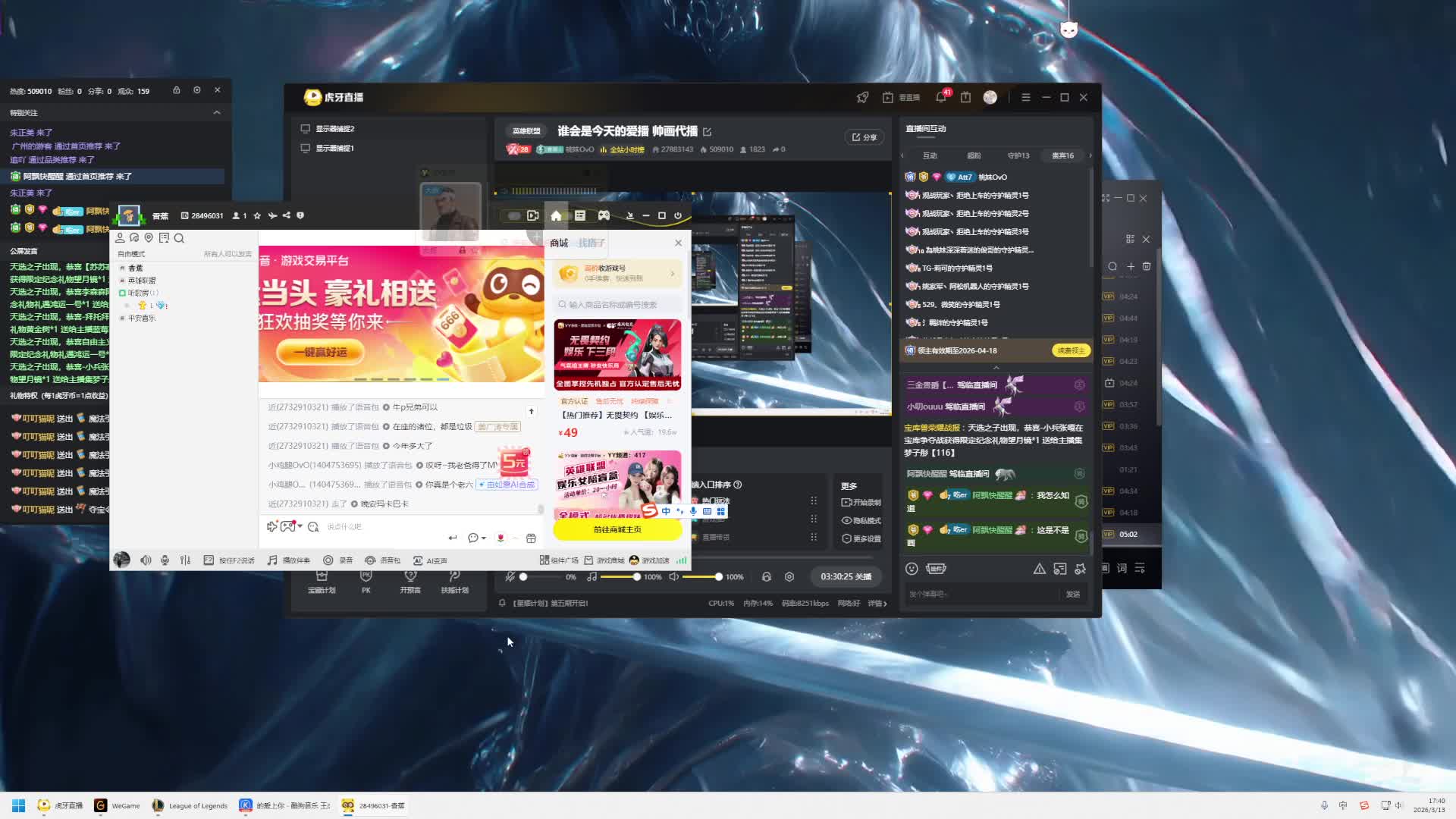The image size is (1456, 819).
Task: Switch to the 守护13 tab
Action: 1018,155
